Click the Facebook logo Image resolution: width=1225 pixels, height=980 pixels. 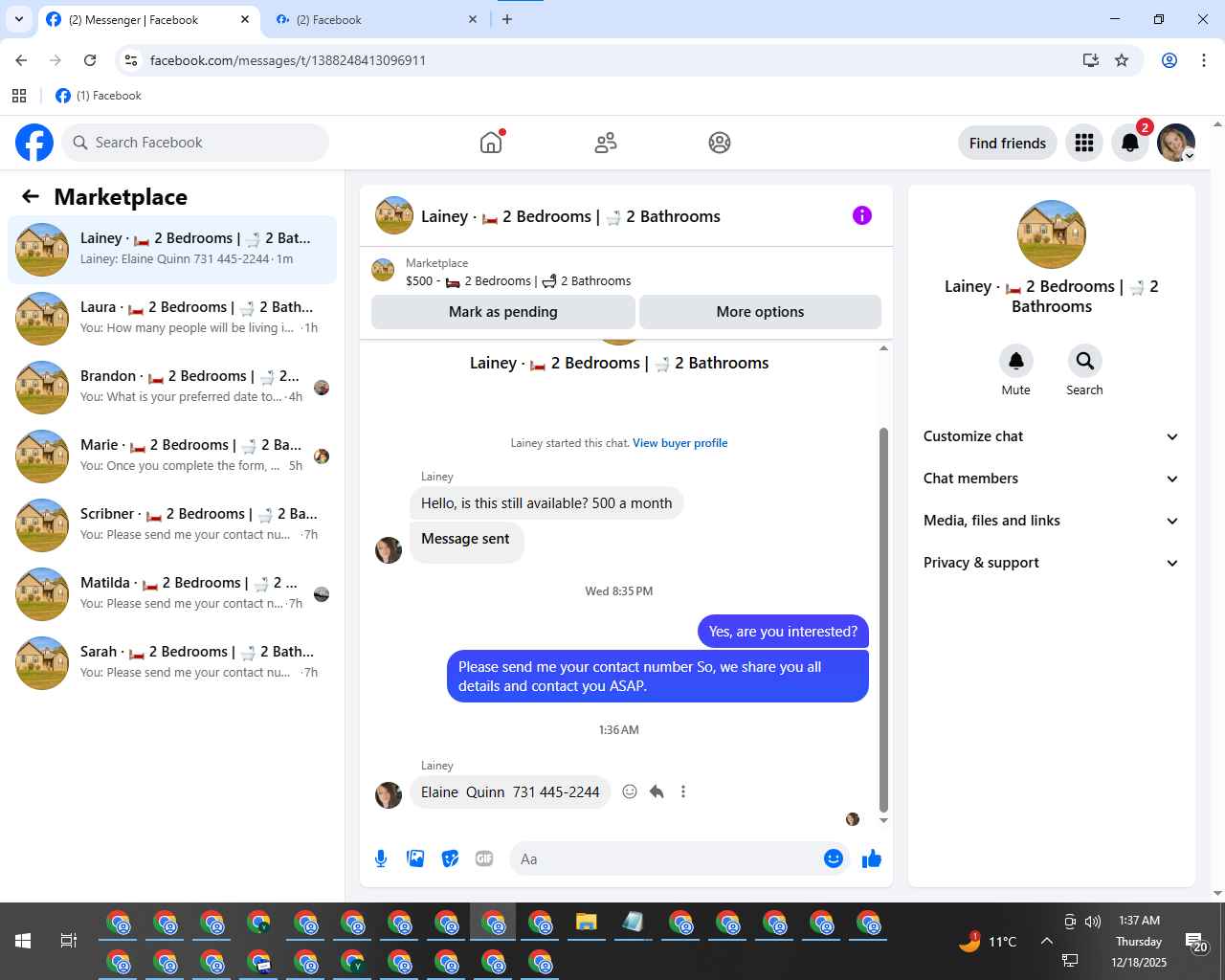34,143
